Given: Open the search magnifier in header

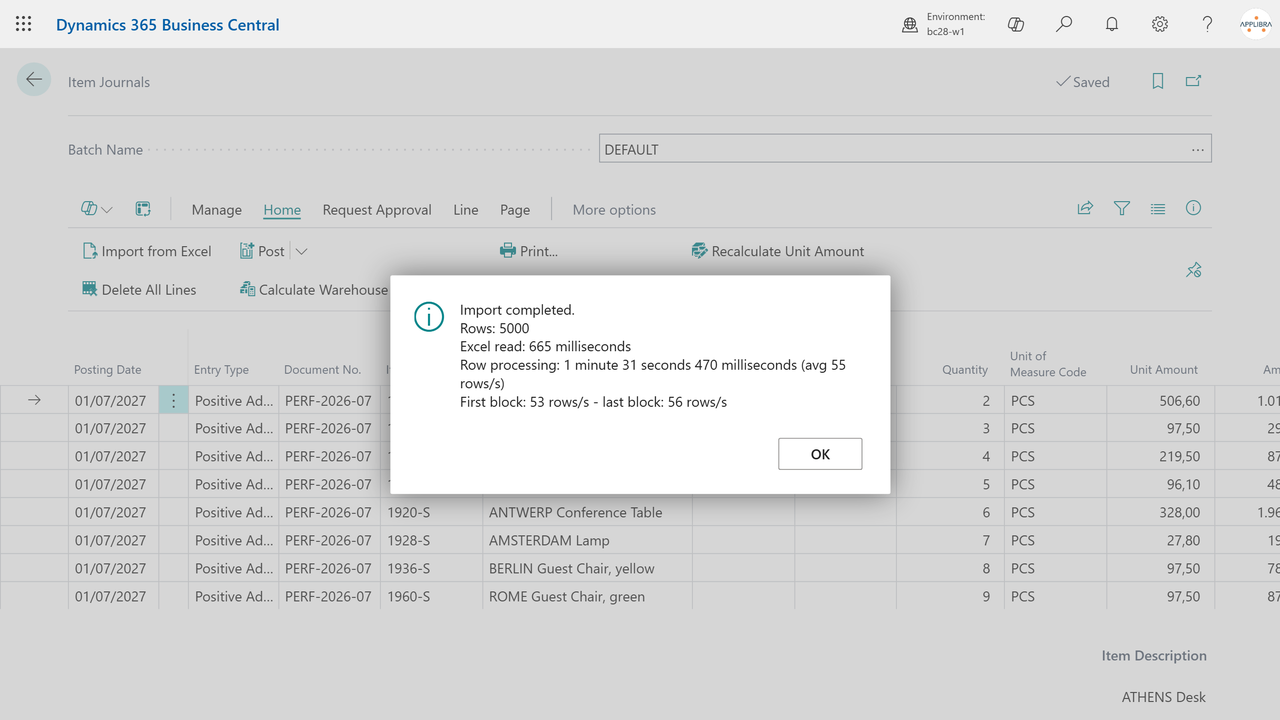Looking at the screenshot, I should pos(1064,24).
